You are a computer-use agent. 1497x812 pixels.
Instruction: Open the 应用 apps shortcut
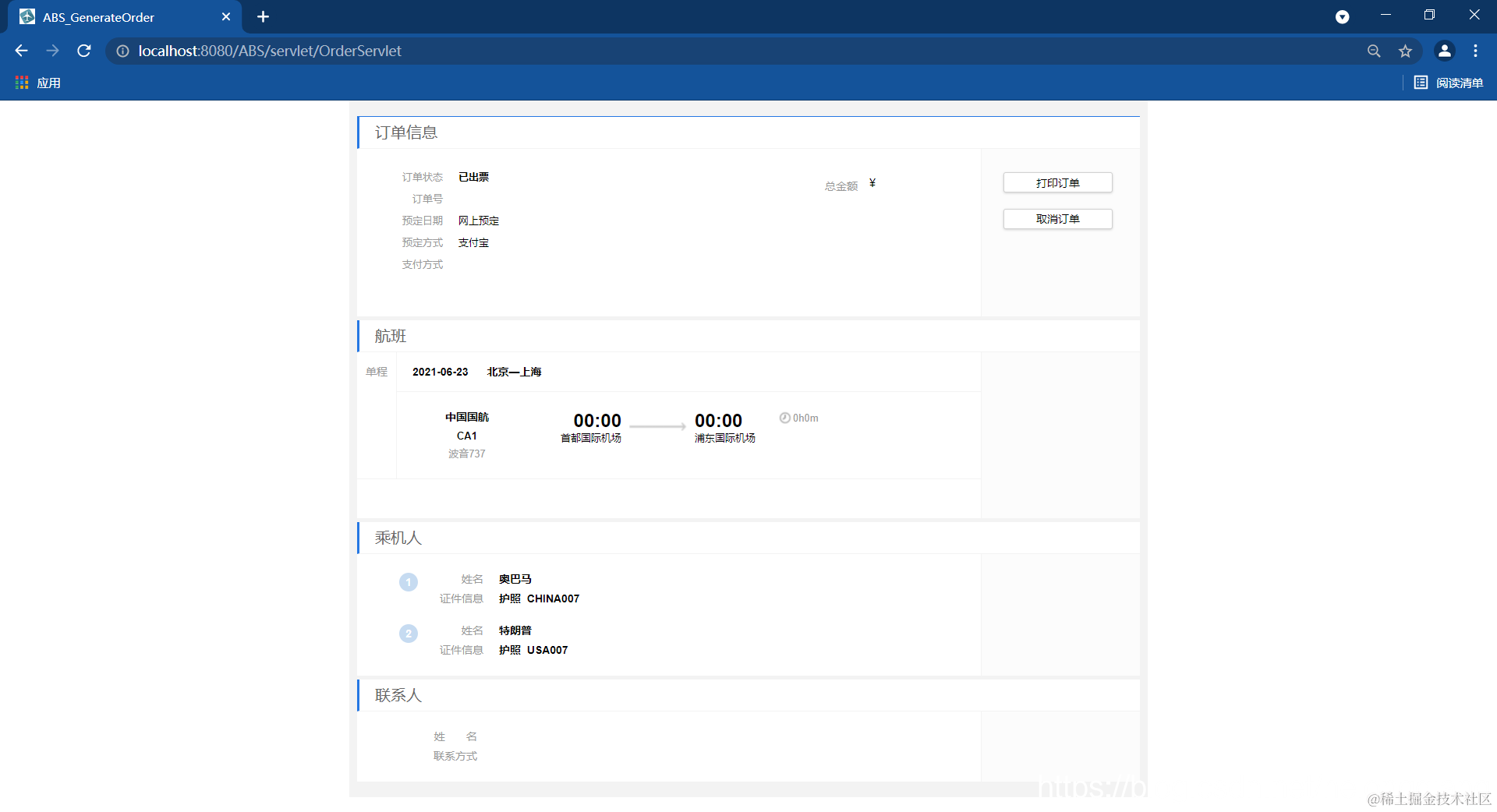tap(37, 83)
